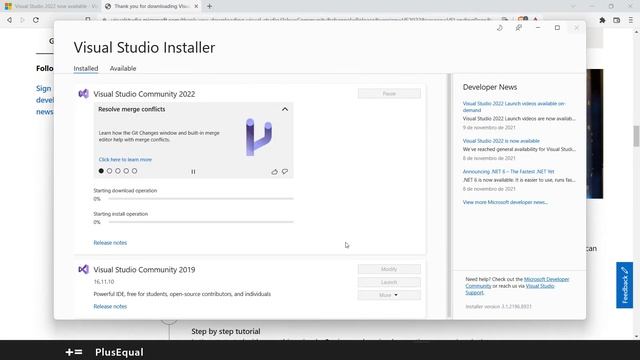
Task: Click the Developer News heading
Action: (490, 87)
